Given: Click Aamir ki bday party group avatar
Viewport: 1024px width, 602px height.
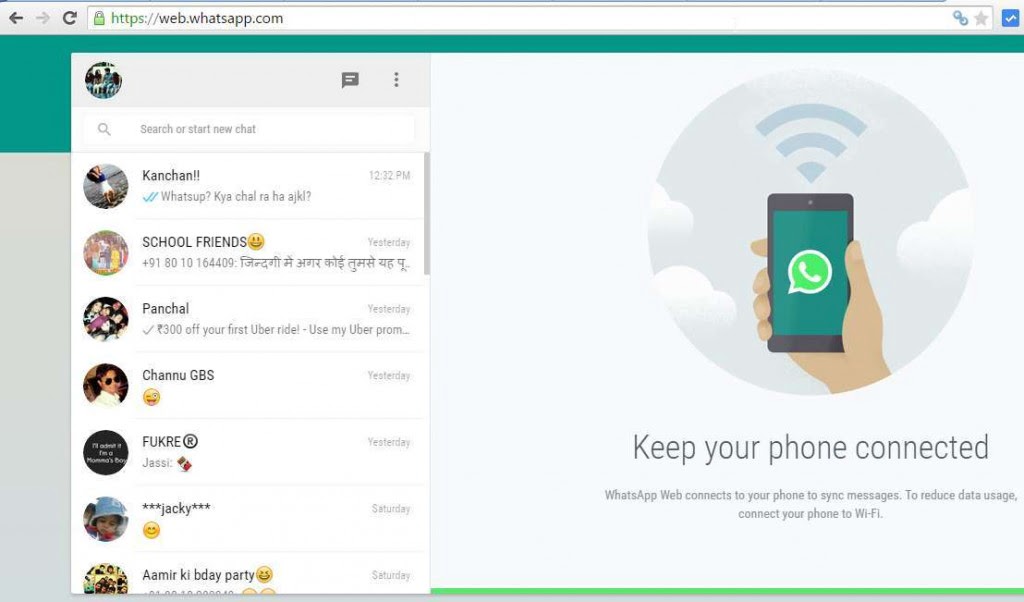Looking at the screenshot, I should point(106,579).
